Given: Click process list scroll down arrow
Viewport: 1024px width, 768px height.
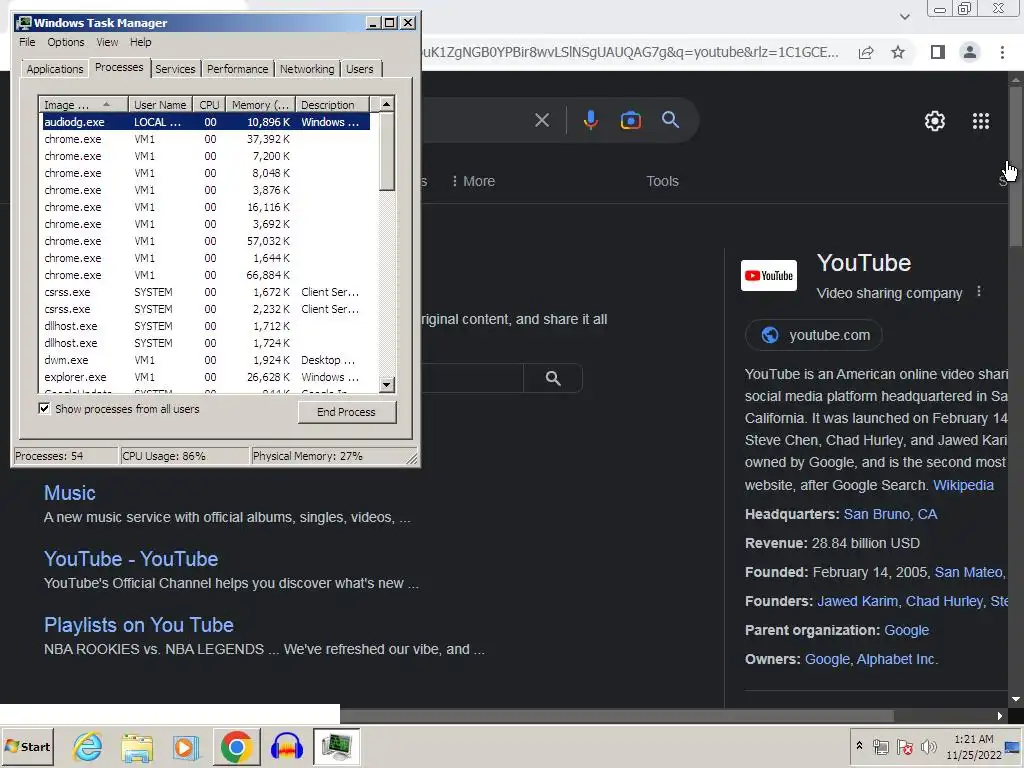Looking at the screenshot, I should pyautogui.click(x=387, y=385).
